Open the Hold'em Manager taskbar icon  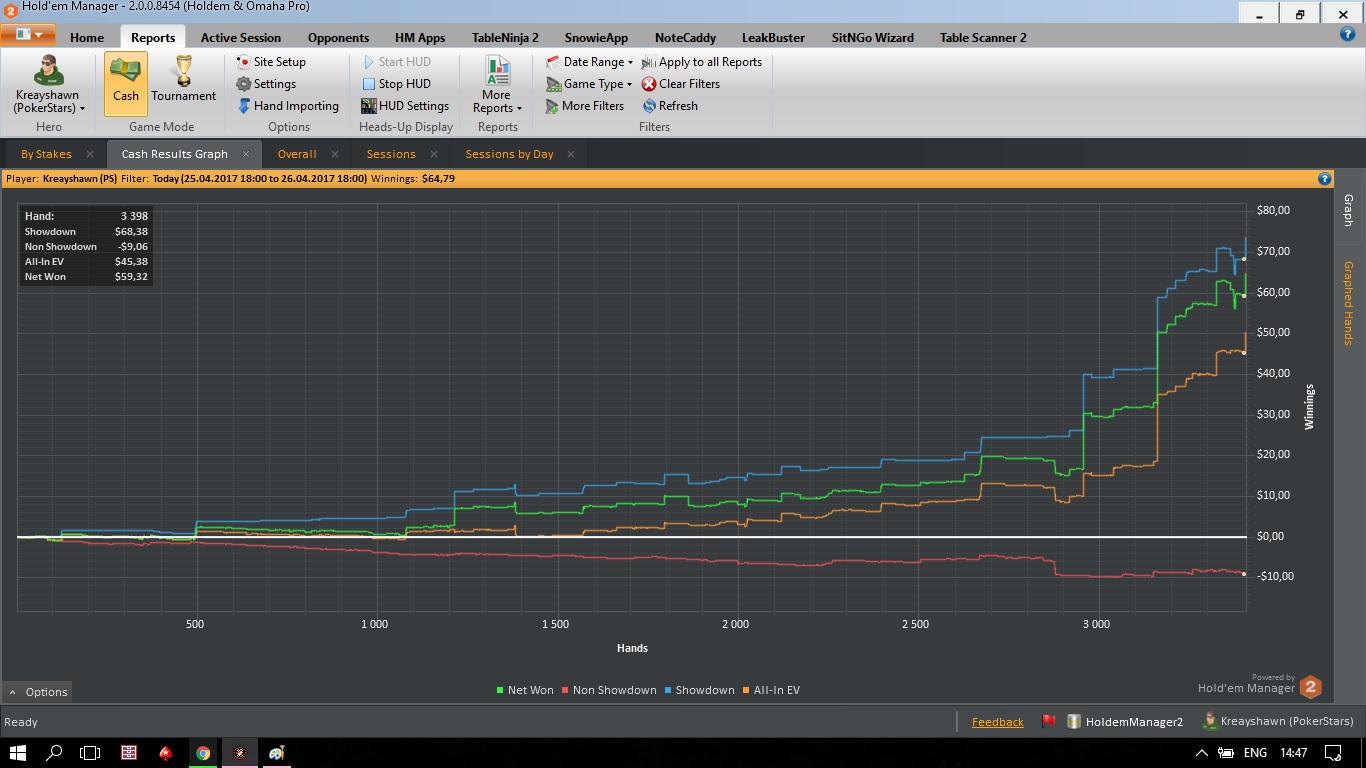(240, 752)
